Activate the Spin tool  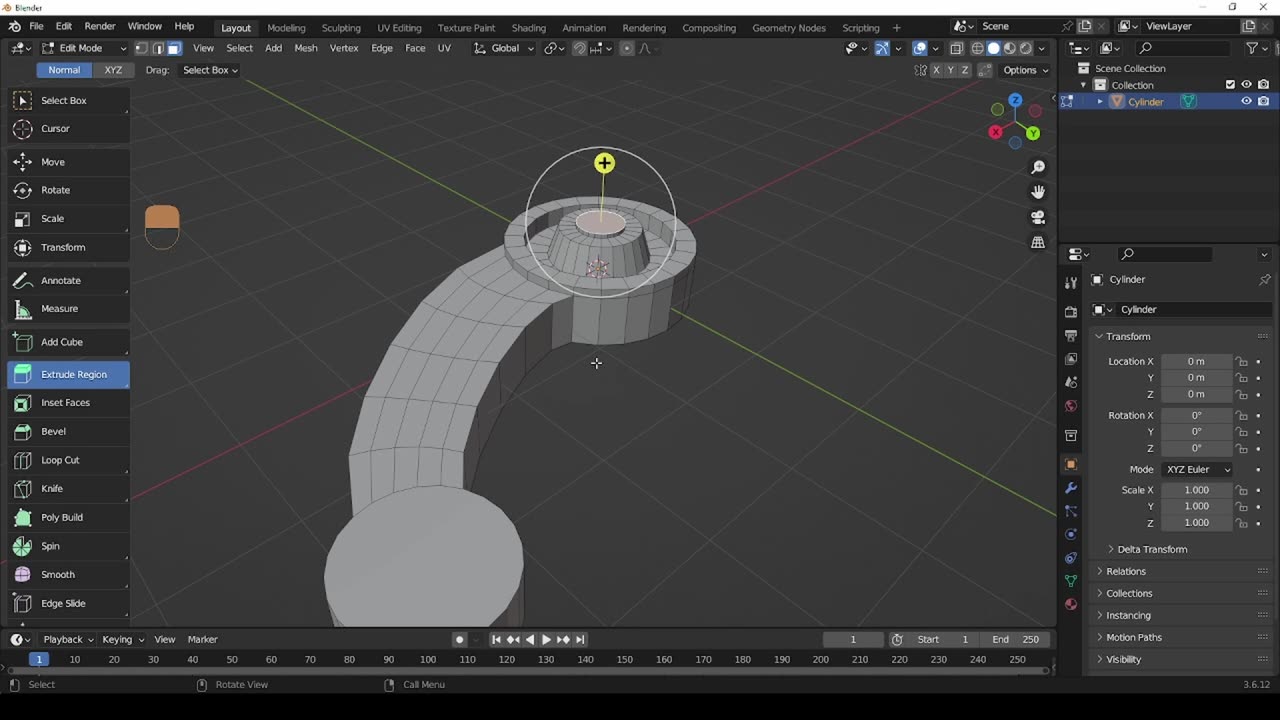(x=68, y=546)
